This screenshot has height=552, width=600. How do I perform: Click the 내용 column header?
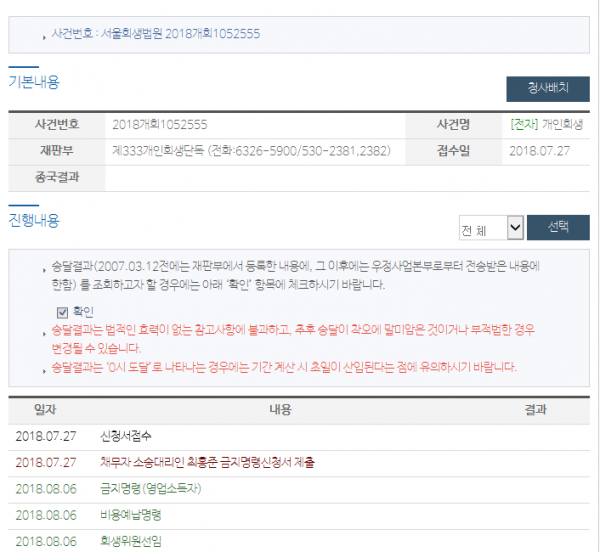(x=280, y=410)
